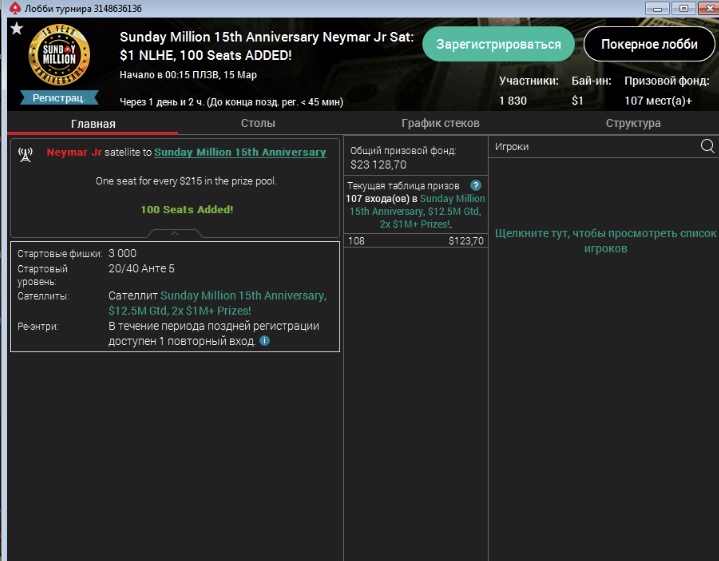Click the favorite star icon

pos(17,28)
